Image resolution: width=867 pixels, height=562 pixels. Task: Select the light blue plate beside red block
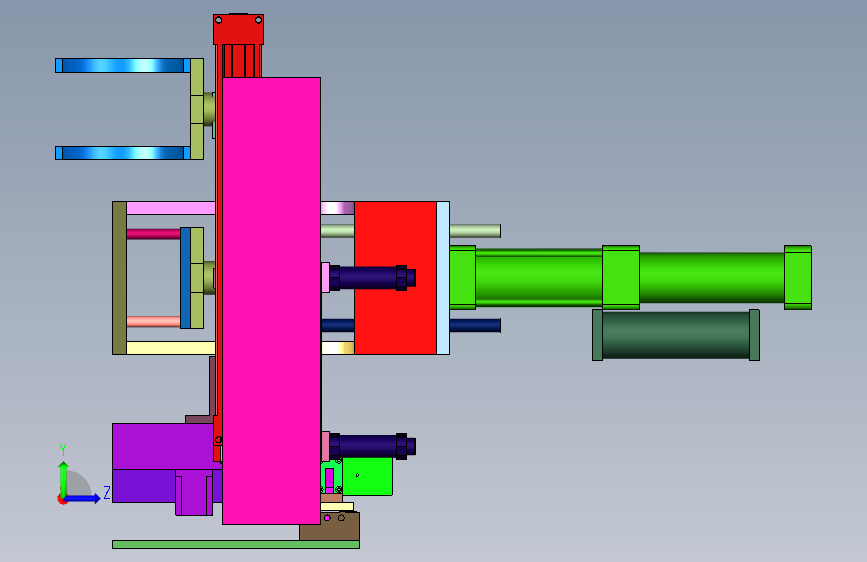[x=443, y=278]
